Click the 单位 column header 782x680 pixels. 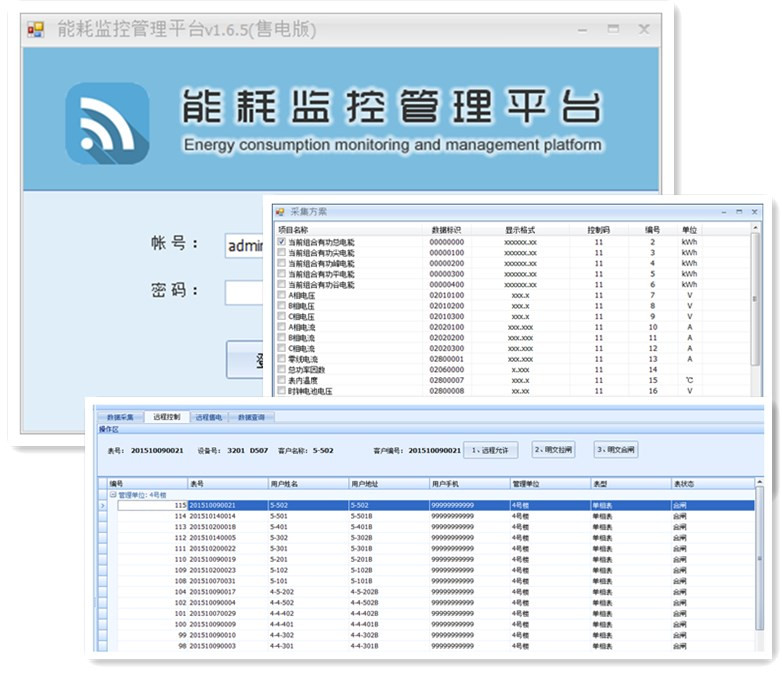tap(689, 230)
